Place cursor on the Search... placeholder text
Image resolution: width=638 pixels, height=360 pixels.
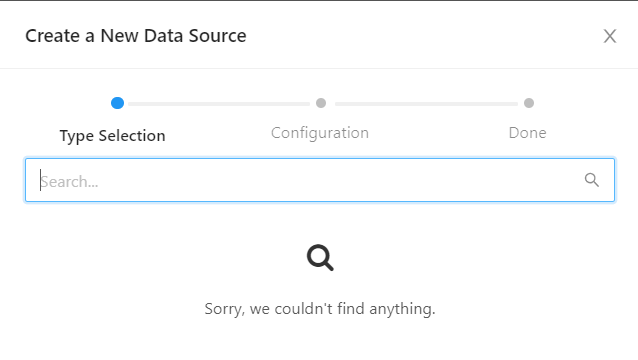pyautogui.click(x=69, y=181)
